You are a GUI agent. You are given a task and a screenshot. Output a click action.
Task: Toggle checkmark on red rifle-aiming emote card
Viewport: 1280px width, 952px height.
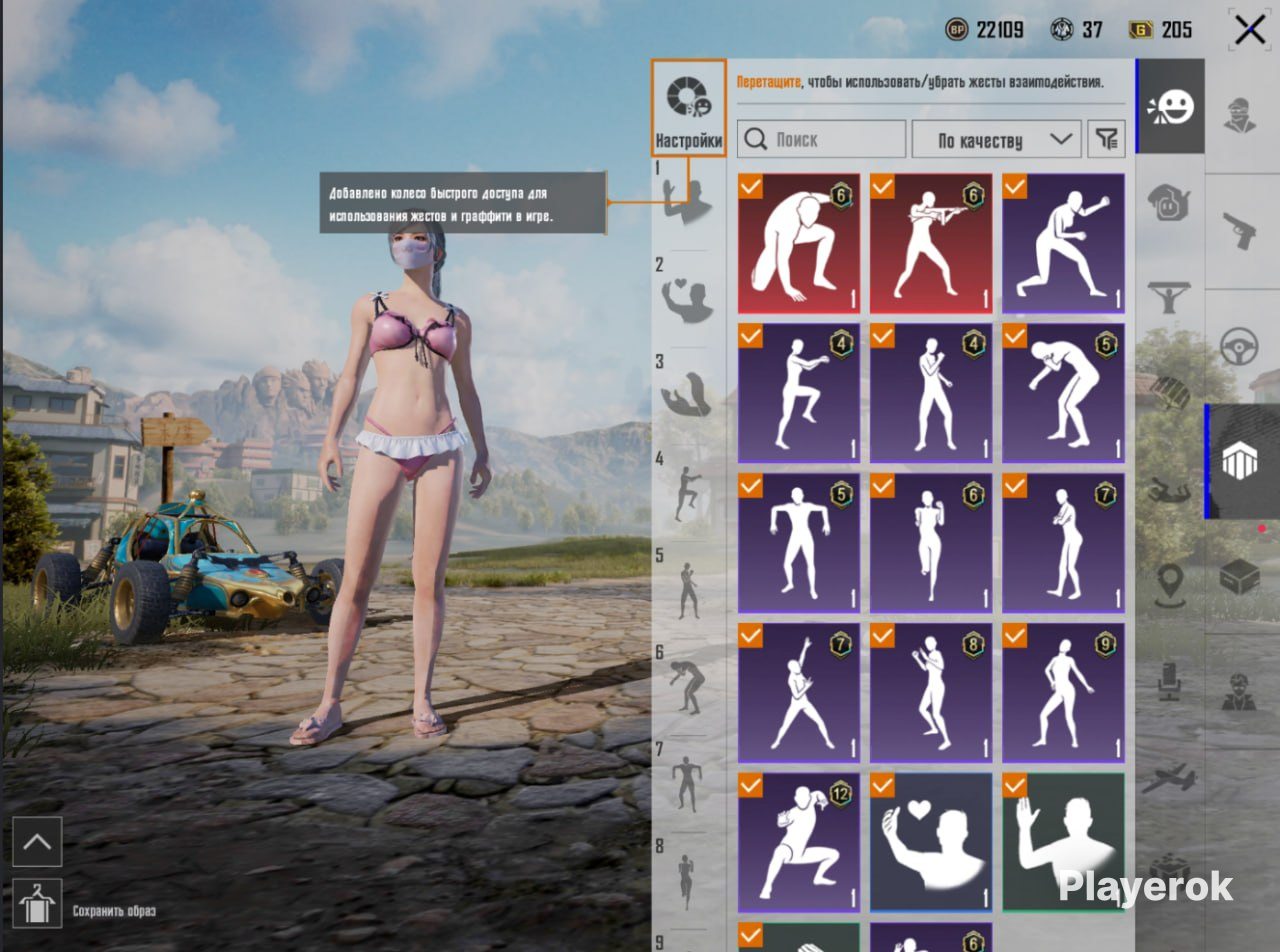(882, 187)
